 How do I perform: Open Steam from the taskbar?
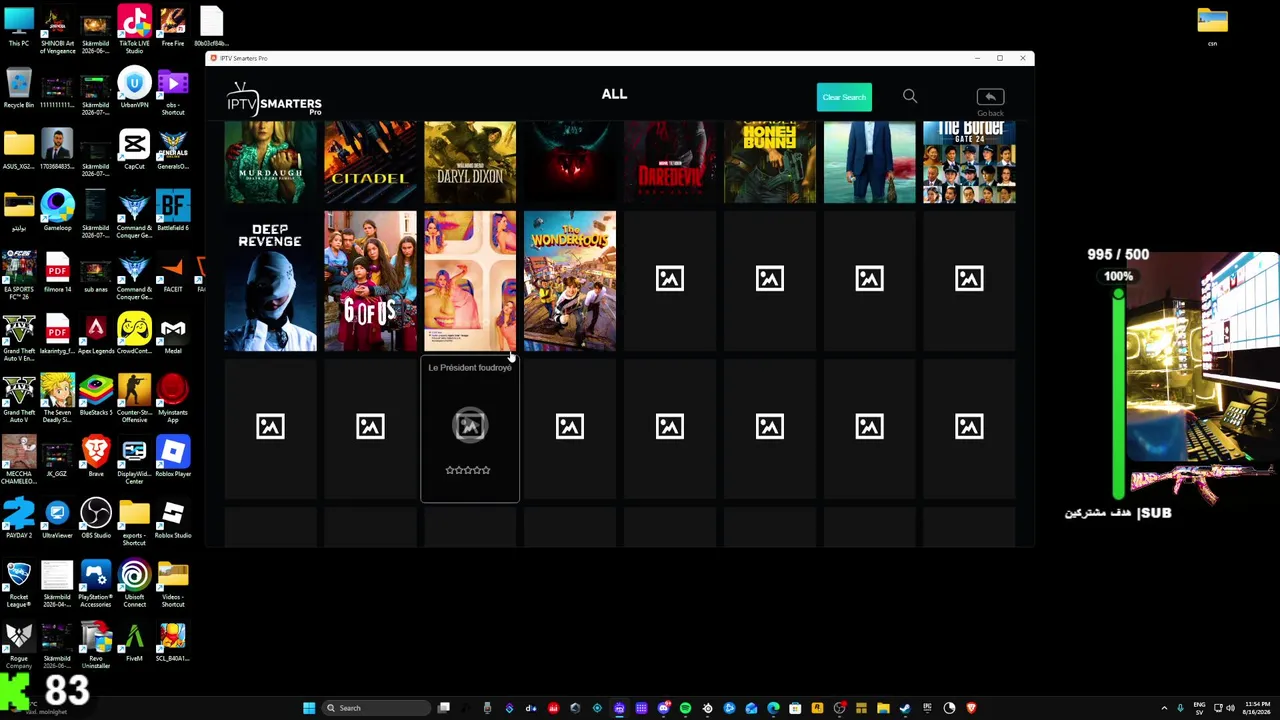(x=905, y=708)
